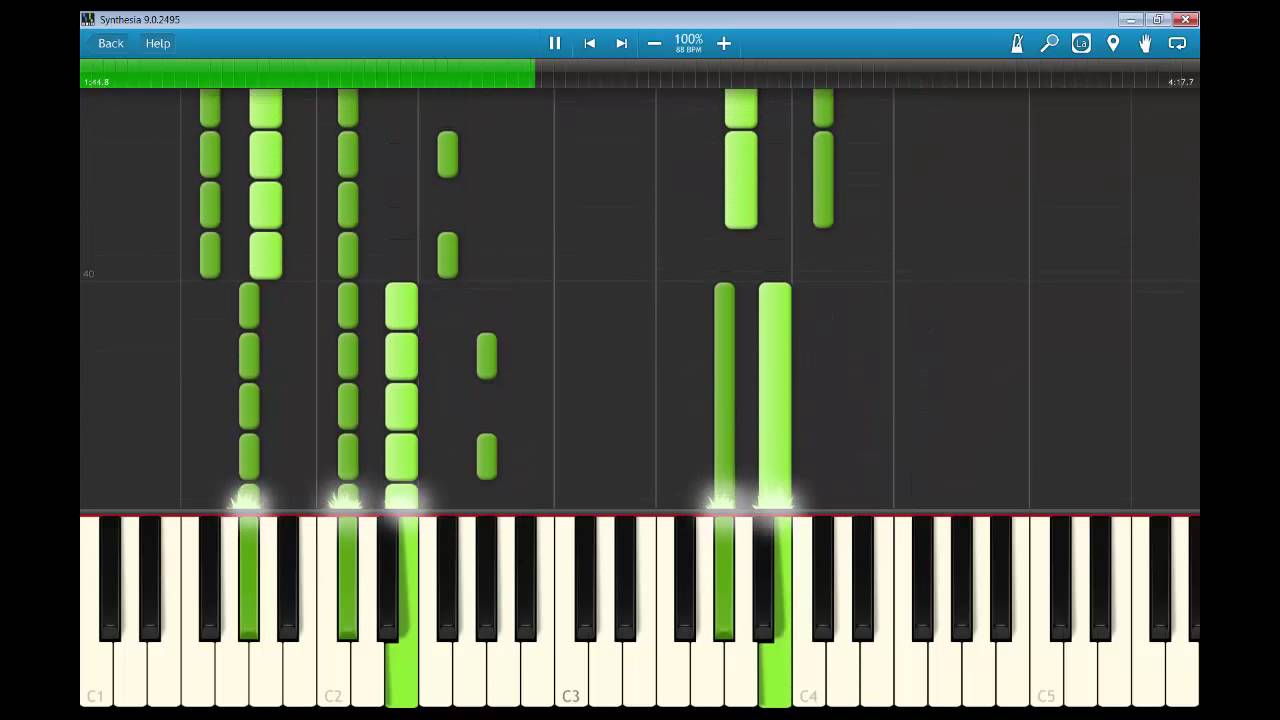Minimize the Synthesia window

tap(1132, 19)
